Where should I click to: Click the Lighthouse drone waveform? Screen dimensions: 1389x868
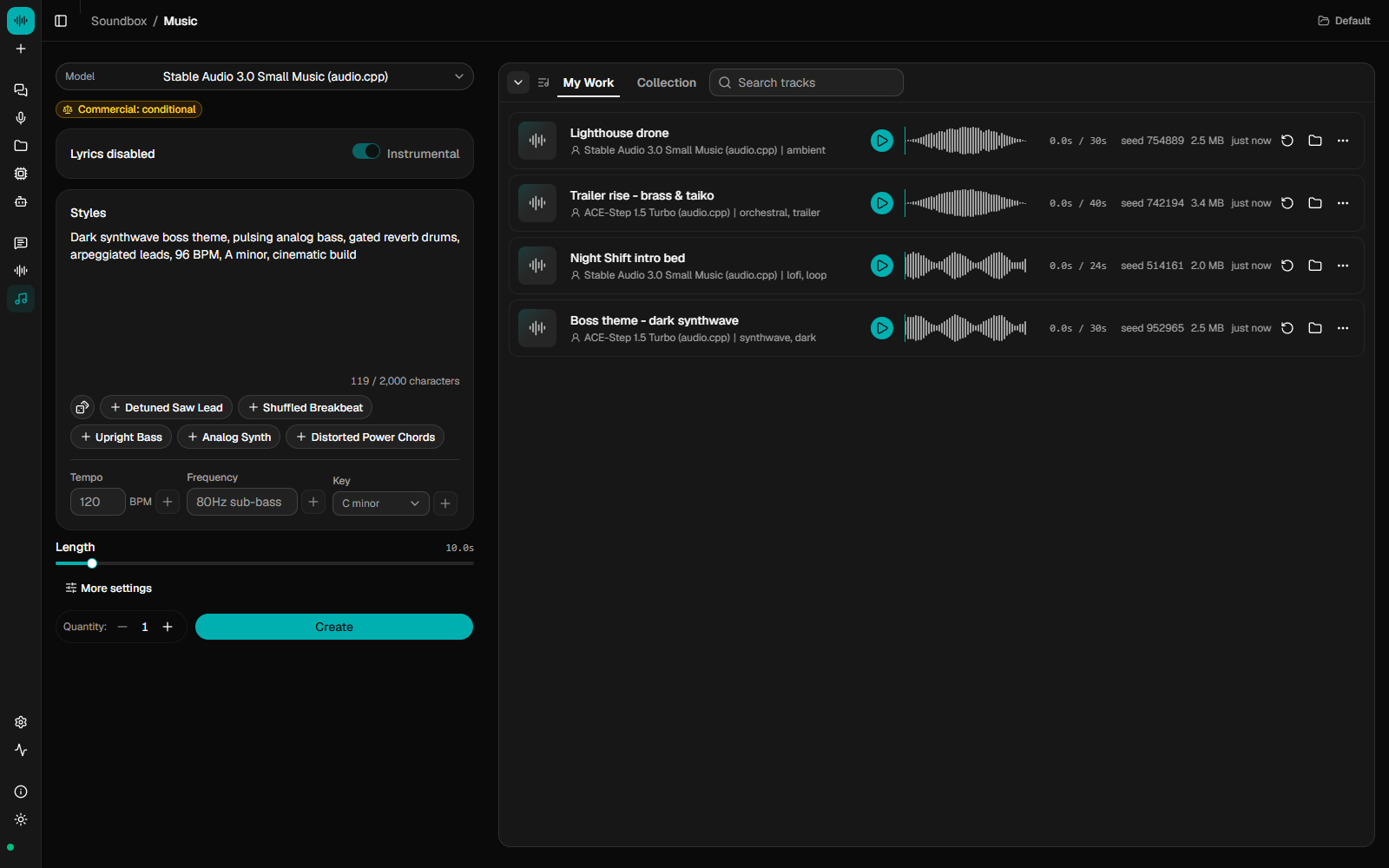965,141
